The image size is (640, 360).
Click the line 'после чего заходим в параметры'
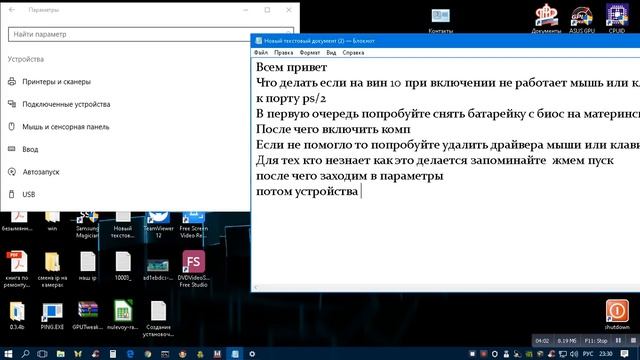click(x=349, y=176)
